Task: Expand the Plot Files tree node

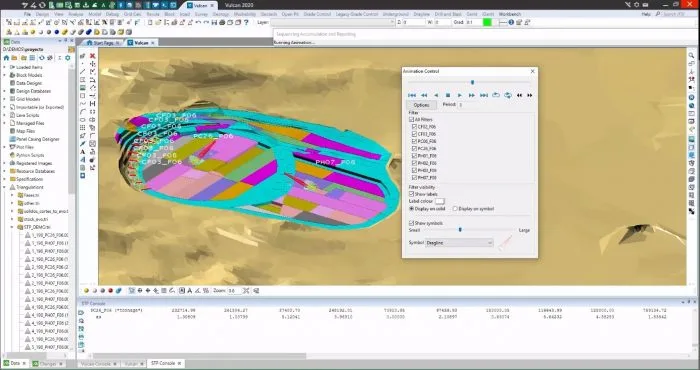Action: click(5, 147)
